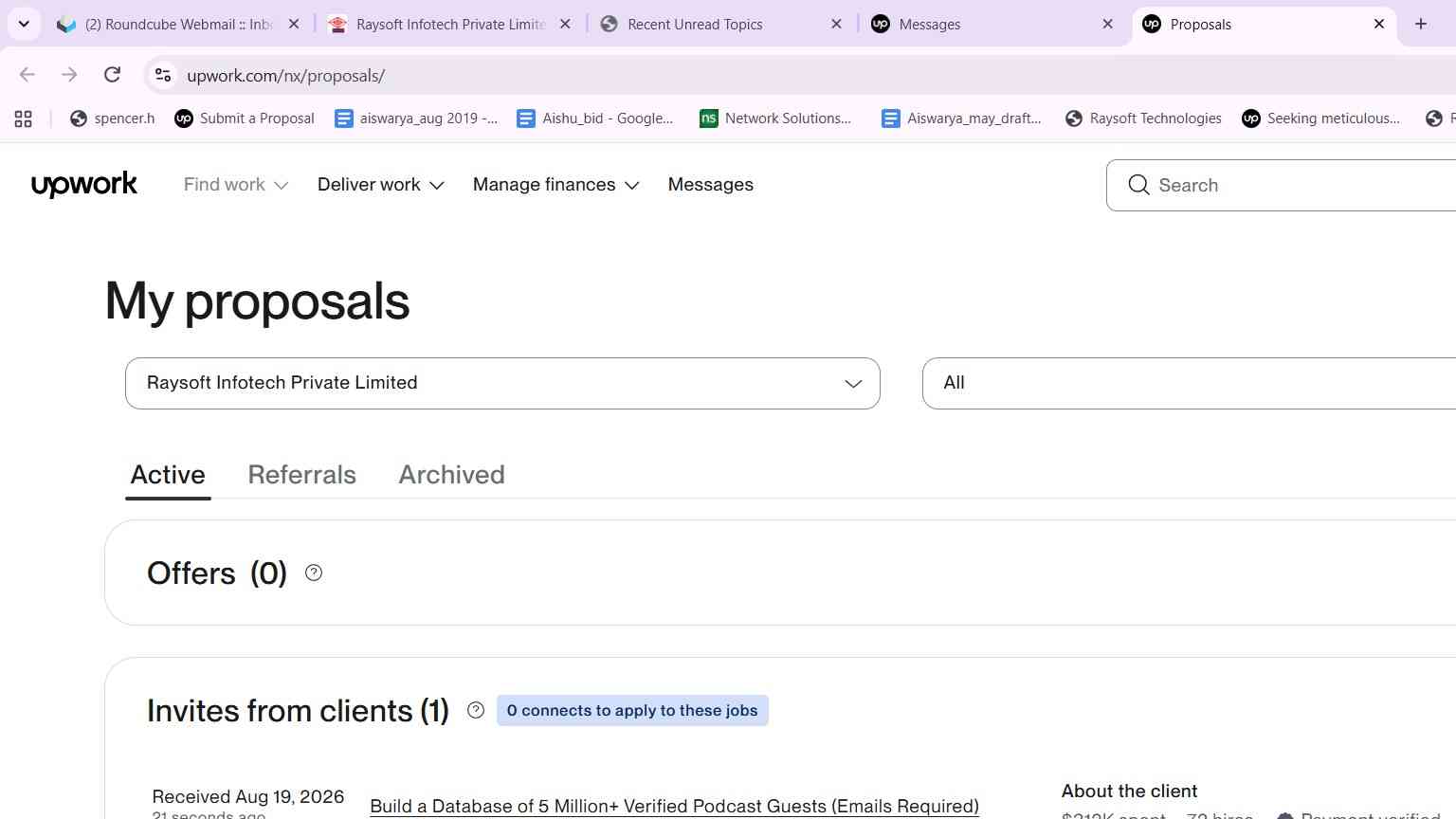Image resolution: width=1456 pixels, height=819 pixels.
Task: Reload the page with refresh icon
Action: coord(112,75)
